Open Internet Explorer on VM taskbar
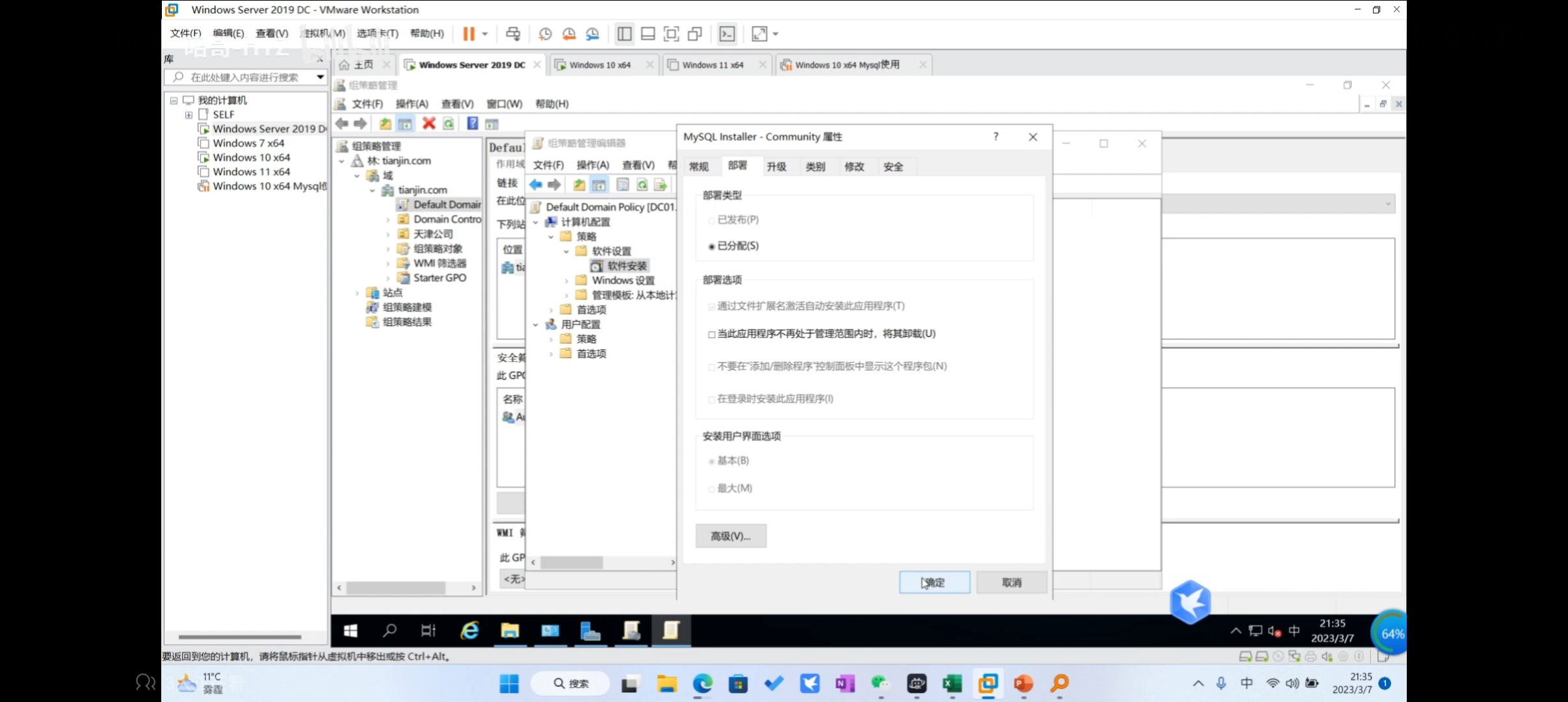1568x702 pixels. tap(469, 630)
